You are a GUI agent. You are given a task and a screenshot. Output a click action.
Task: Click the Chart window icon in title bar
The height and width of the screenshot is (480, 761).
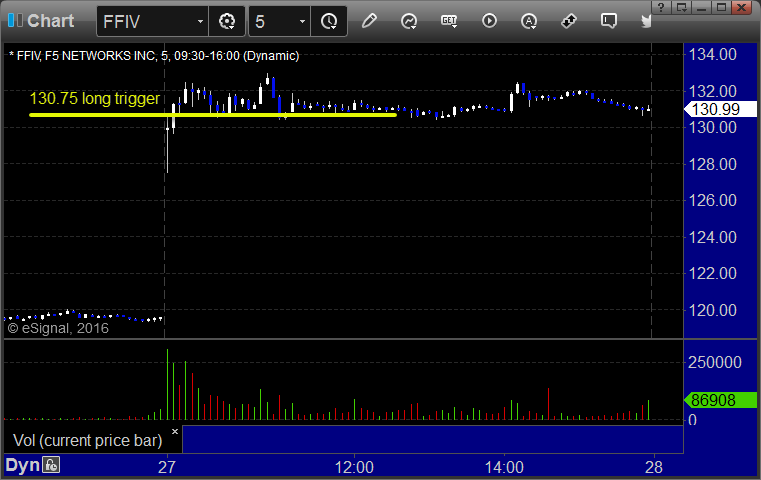[15, 20]
